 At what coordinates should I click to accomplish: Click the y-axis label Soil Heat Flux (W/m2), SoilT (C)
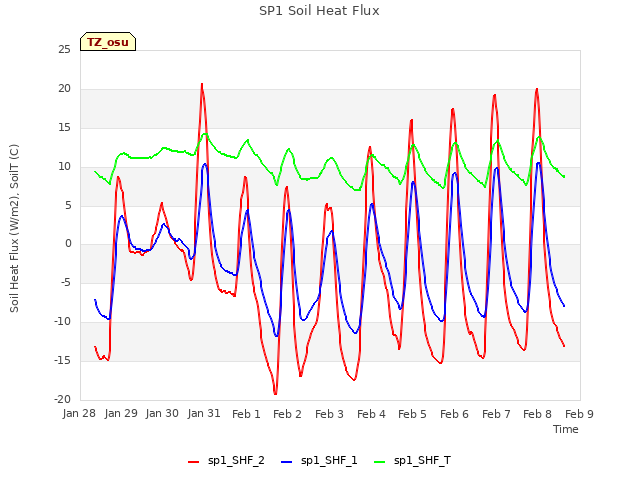click(14, 228)
